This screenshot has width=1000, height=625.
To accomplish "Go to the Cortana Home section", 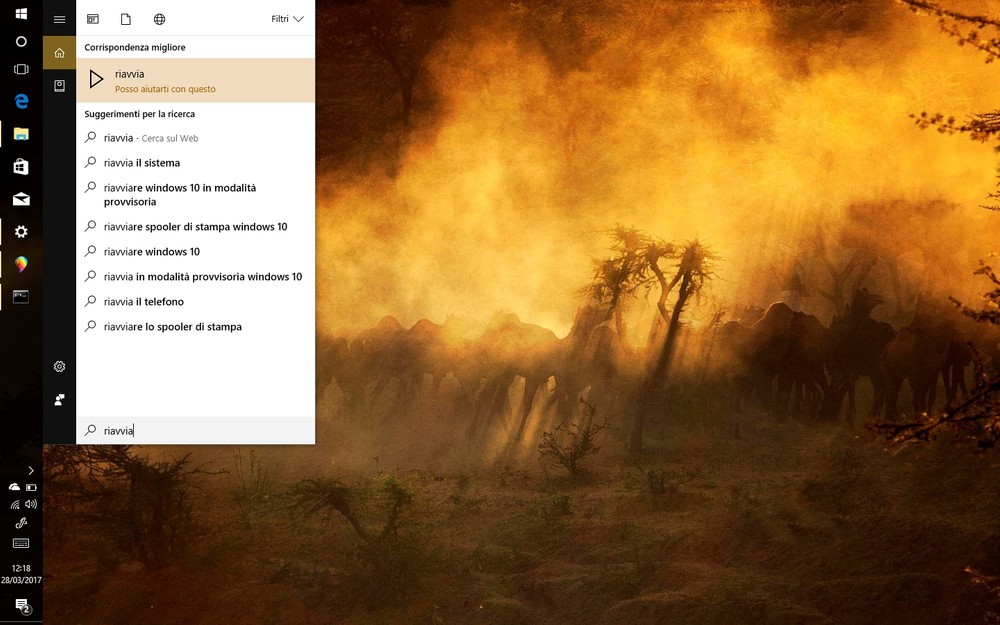I will click(x=59, y=52).
